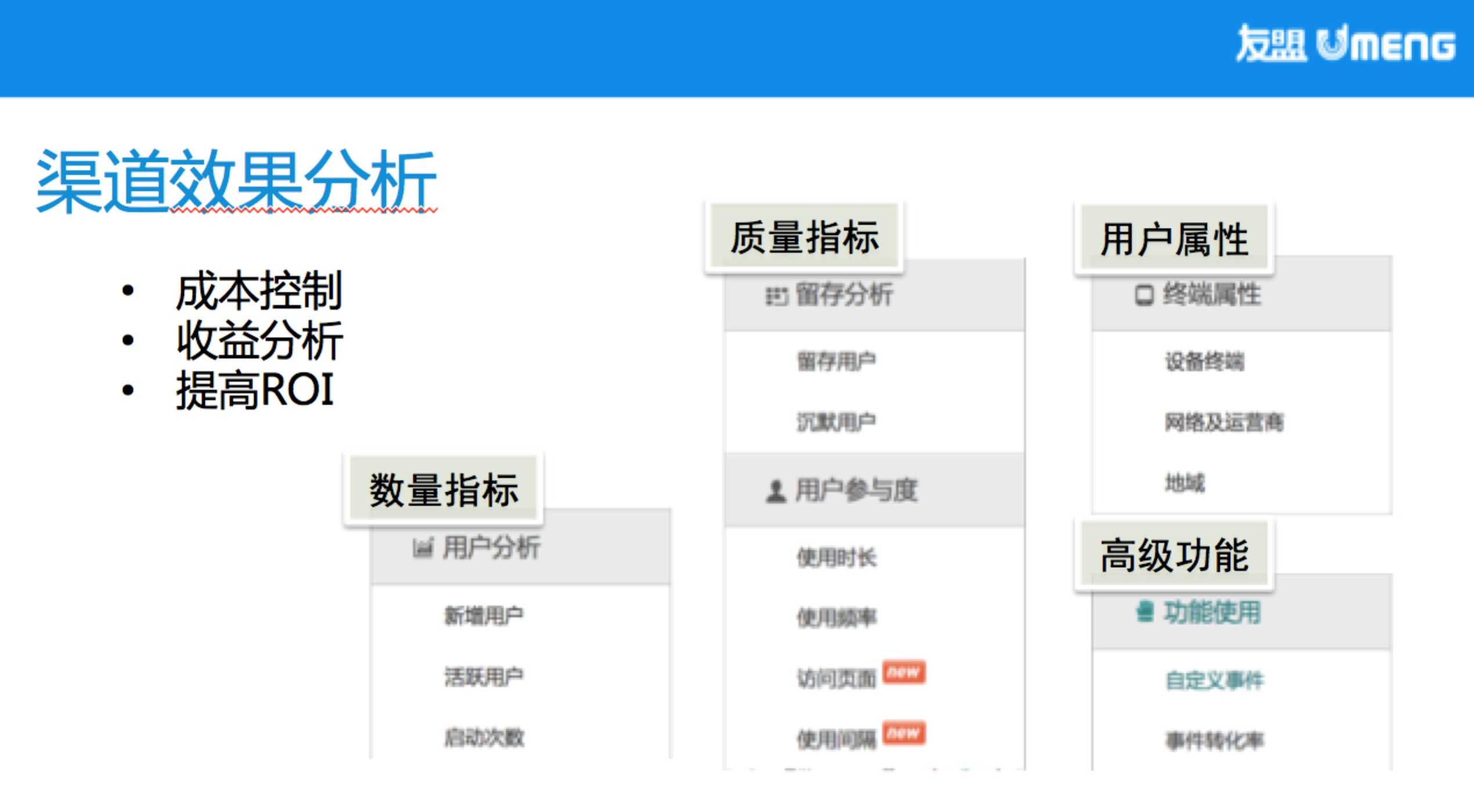This screenshot has width=1474, height=812.
Task: Click the Umeng logo in header
Action: click(x=1345, y=43)
